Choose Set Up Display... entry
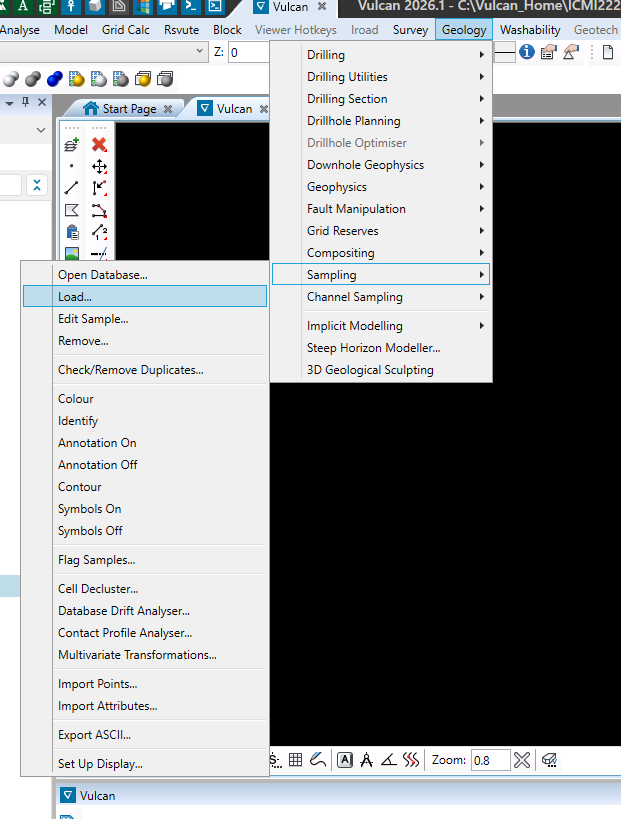This screenshot has height=819, width=621. point(145,764)
